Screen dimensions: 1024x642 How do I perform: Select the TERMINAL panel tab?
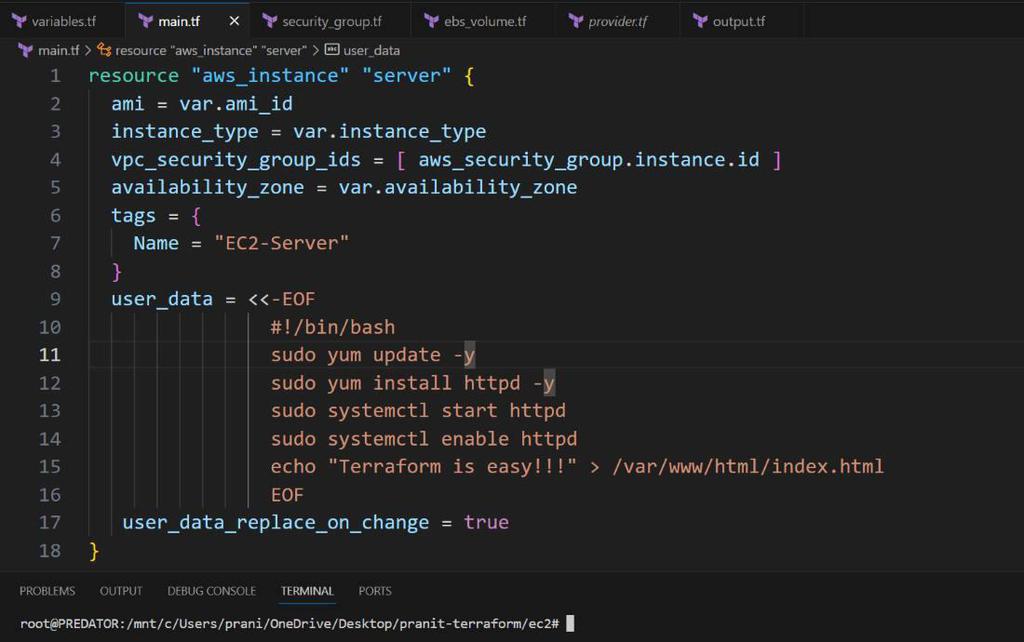pyautogui.click(x=307, y=591)
